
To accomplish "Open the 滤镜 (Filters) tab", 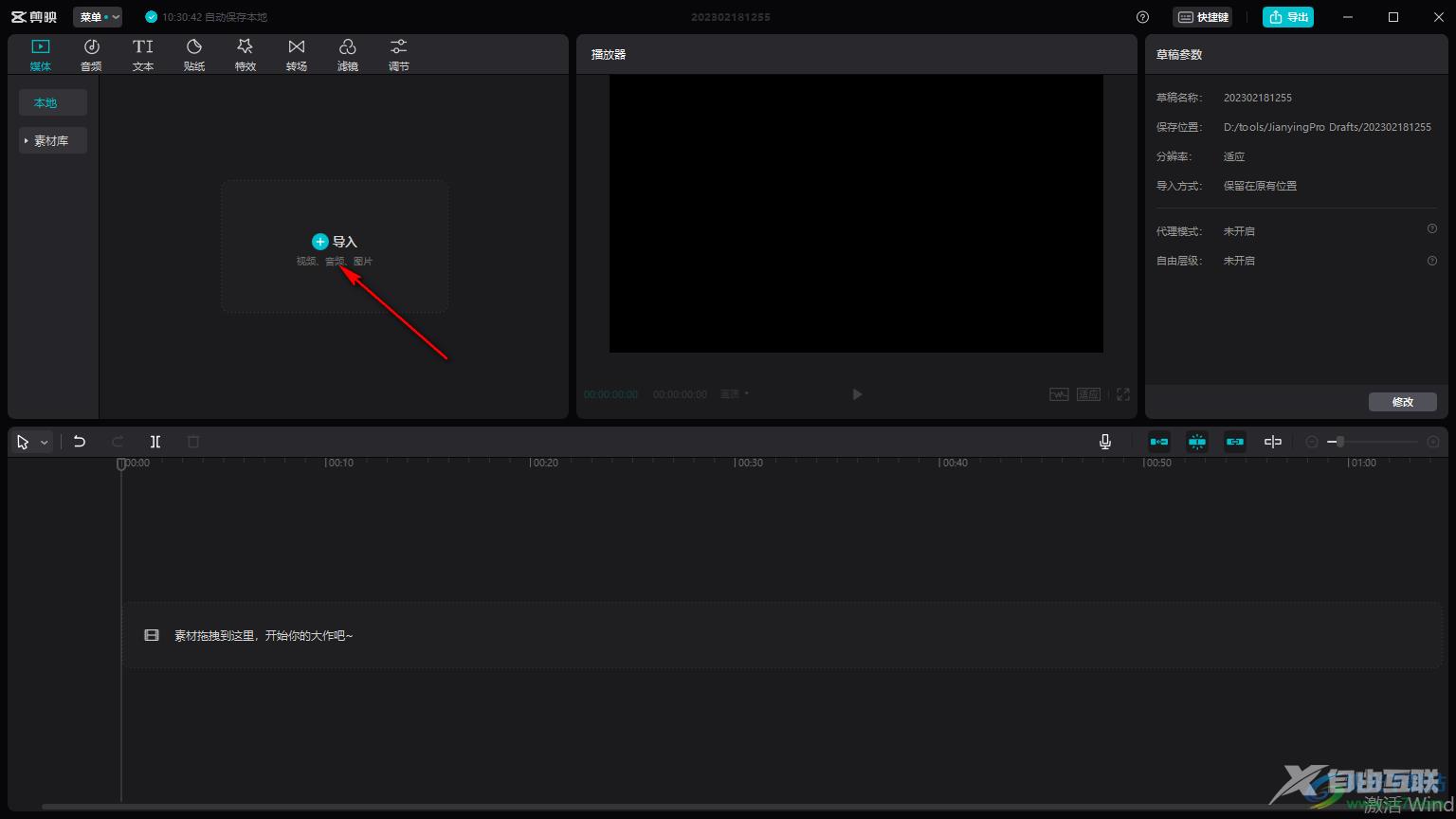I will (347, 55).
